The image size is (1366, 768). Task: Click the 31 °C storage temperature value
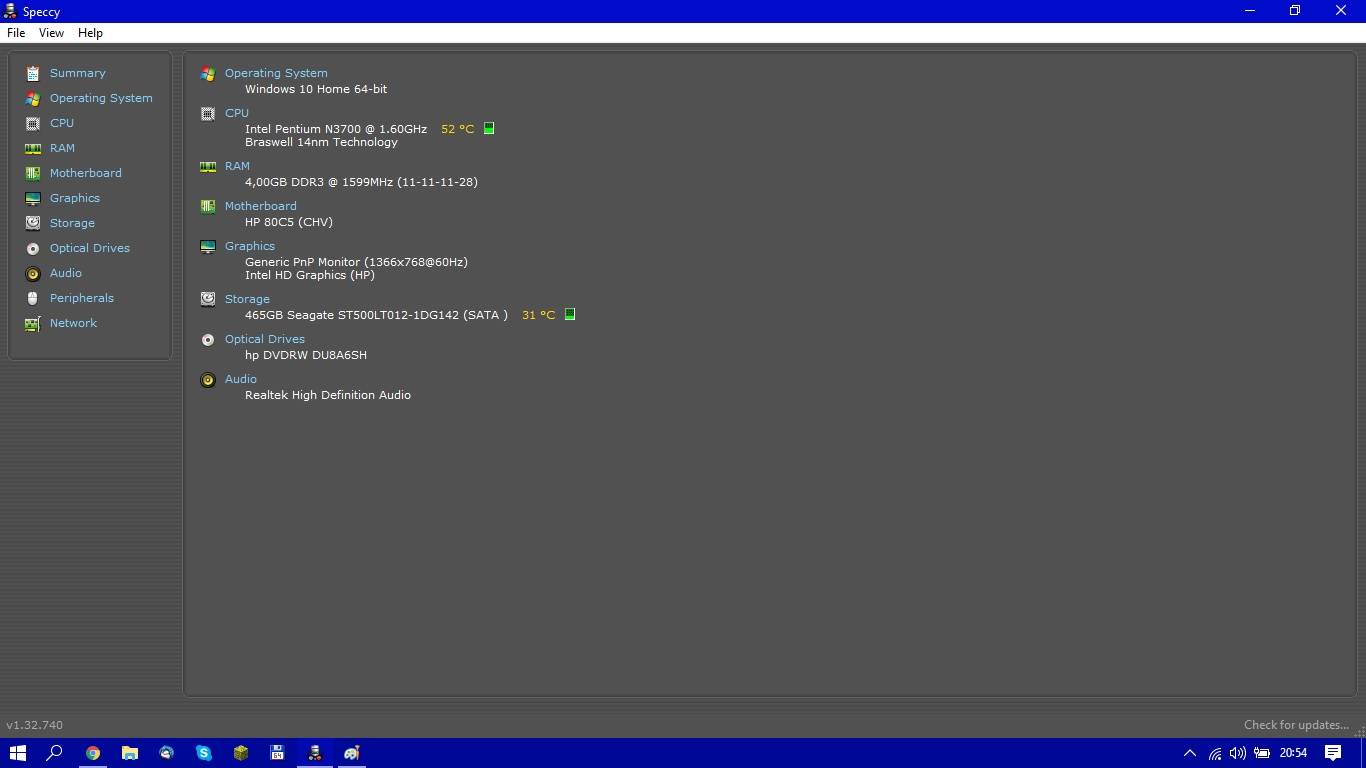(x=538, y=315)
